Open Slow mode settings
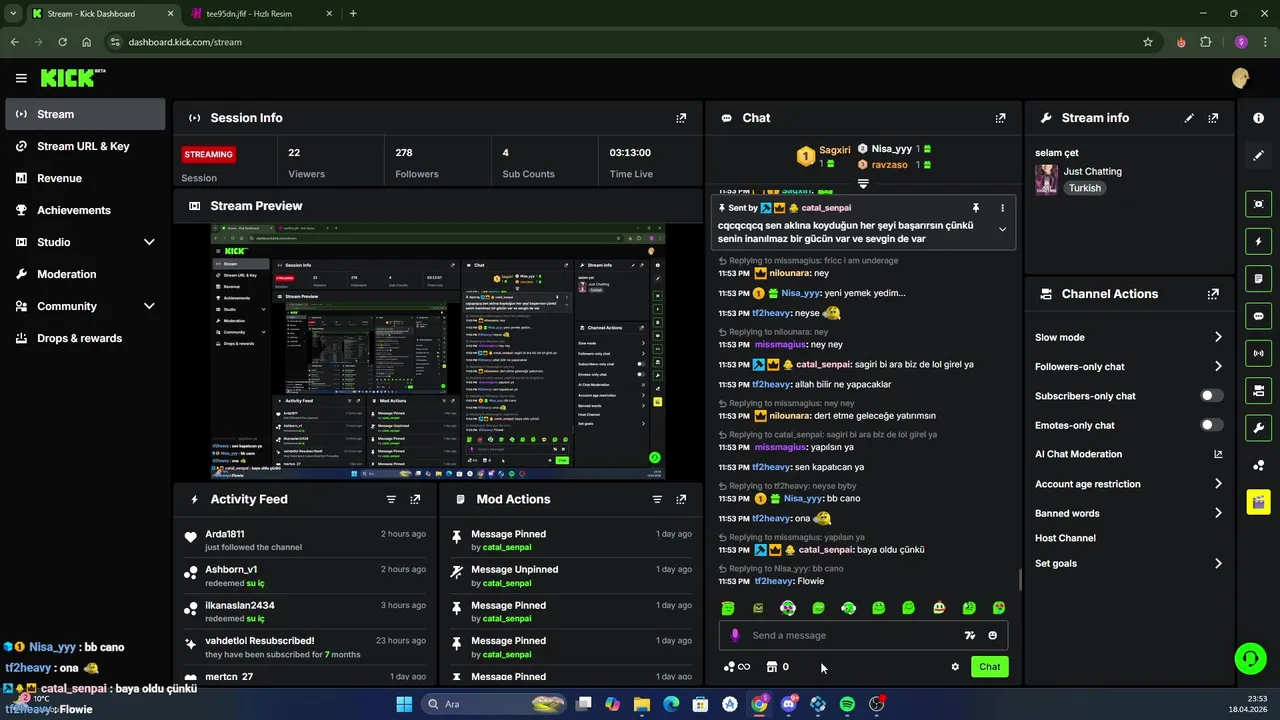The image size is (1280, 720). tap(1129, 337)
